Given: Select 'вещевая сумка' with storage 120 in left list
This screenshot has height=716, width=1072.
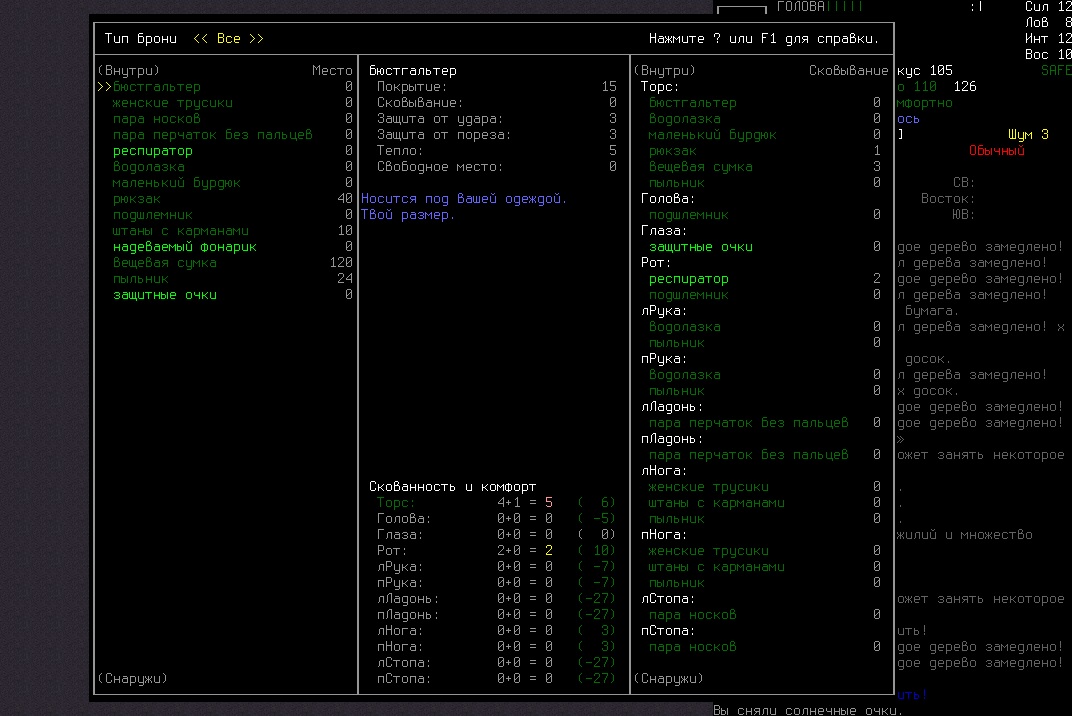Looking at the screenshot, I should pyautogui.click(x=164, y=263).
